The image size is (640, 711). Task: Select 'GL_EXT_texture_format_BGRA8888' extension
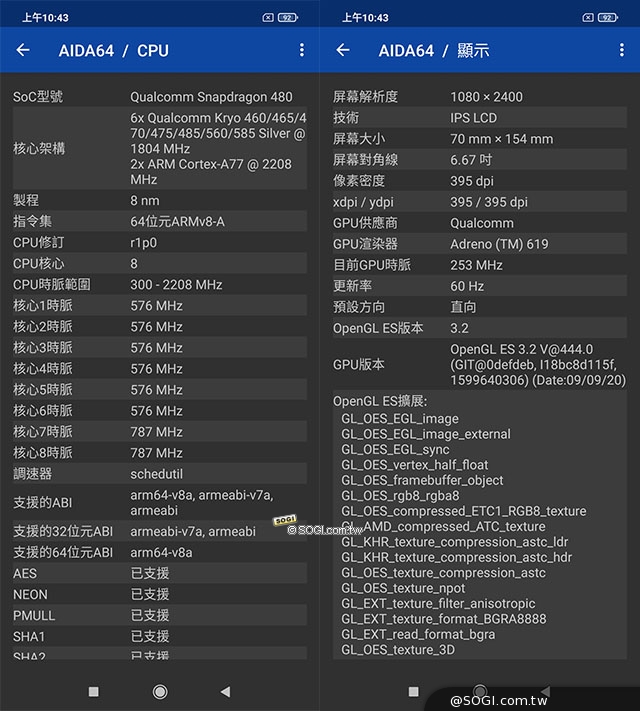tap(444, 619)
